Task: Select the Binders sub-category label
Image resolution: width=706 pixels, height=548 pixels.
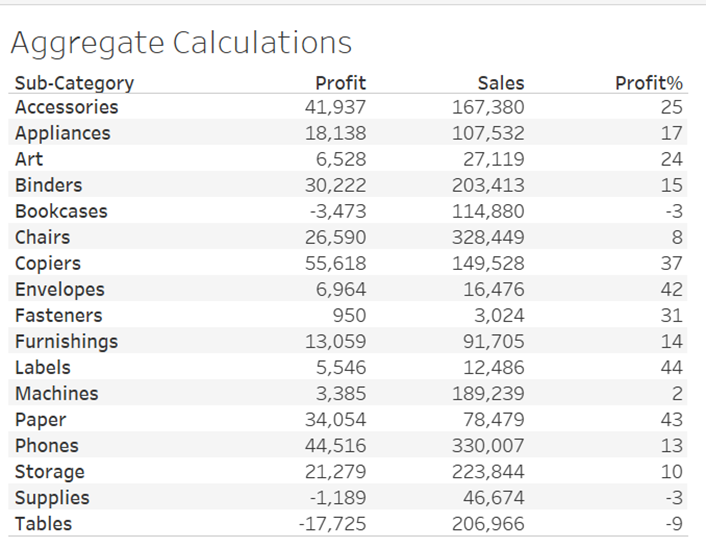Action: click(49, 185)
